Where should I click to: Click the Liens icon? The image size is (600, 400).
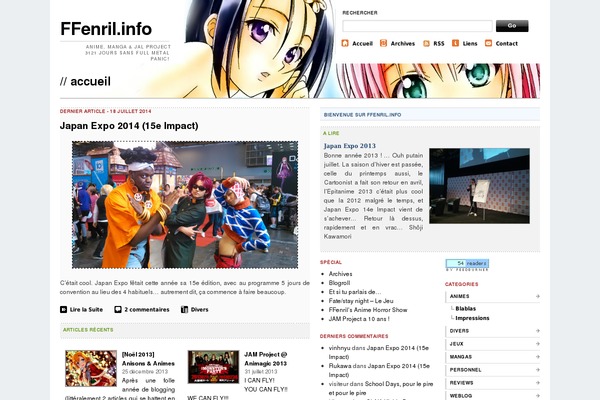455,43
